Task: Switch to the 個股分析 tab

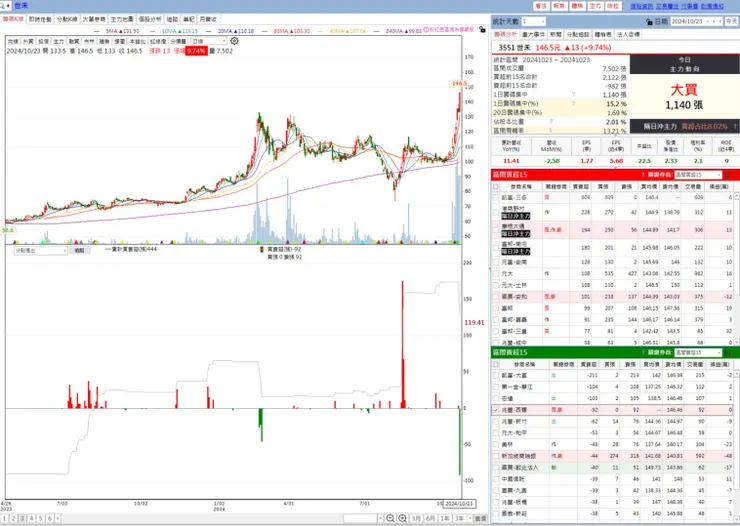Action: [150, 19]
